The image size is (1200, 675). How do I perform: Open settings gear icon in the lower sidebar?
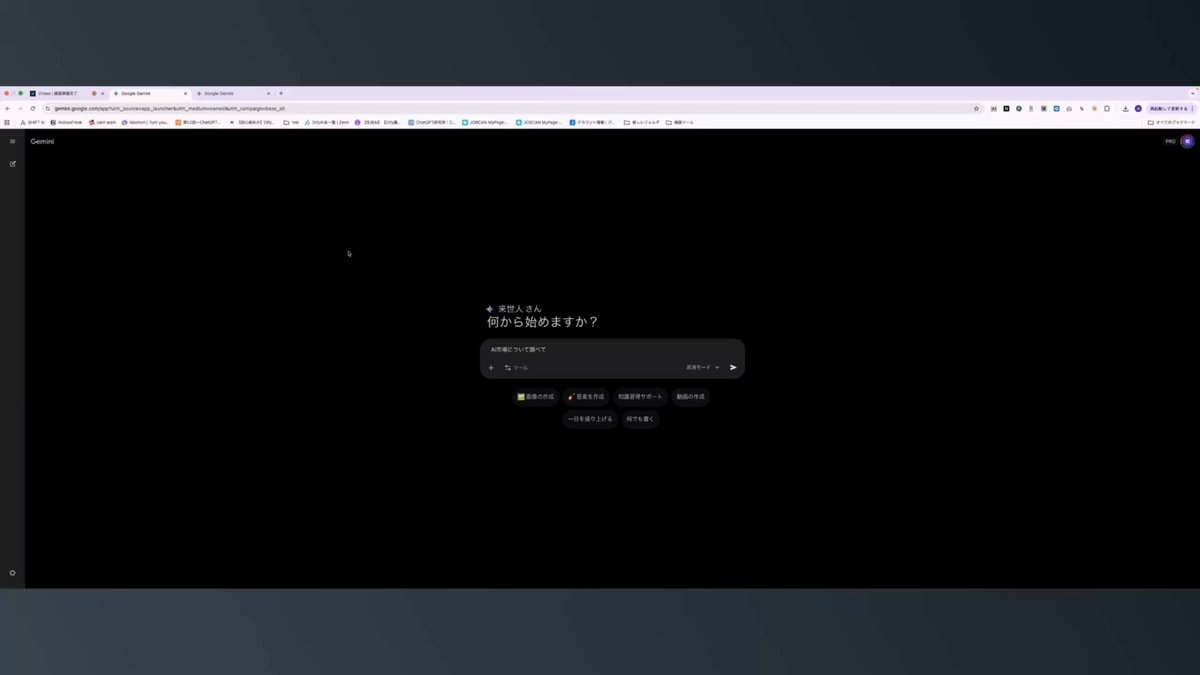12,573
